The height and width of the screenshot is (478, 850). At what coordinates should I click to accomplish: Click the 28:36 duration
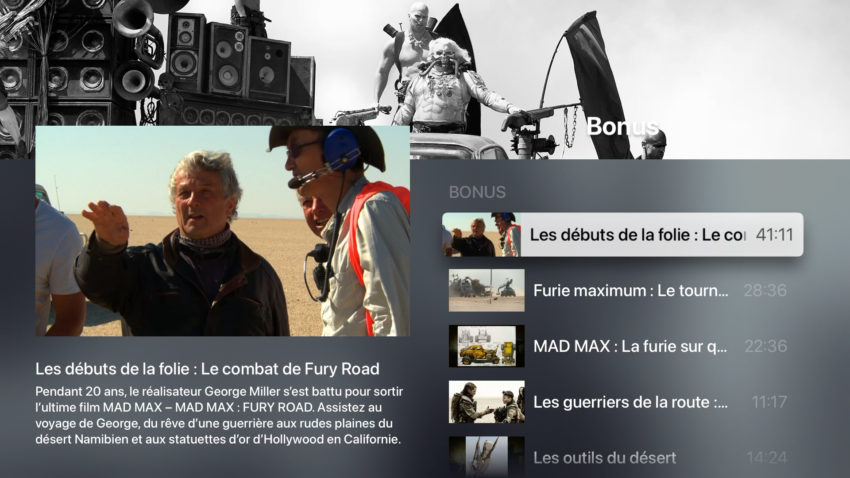pyautogui.click(x=765, y=290)
